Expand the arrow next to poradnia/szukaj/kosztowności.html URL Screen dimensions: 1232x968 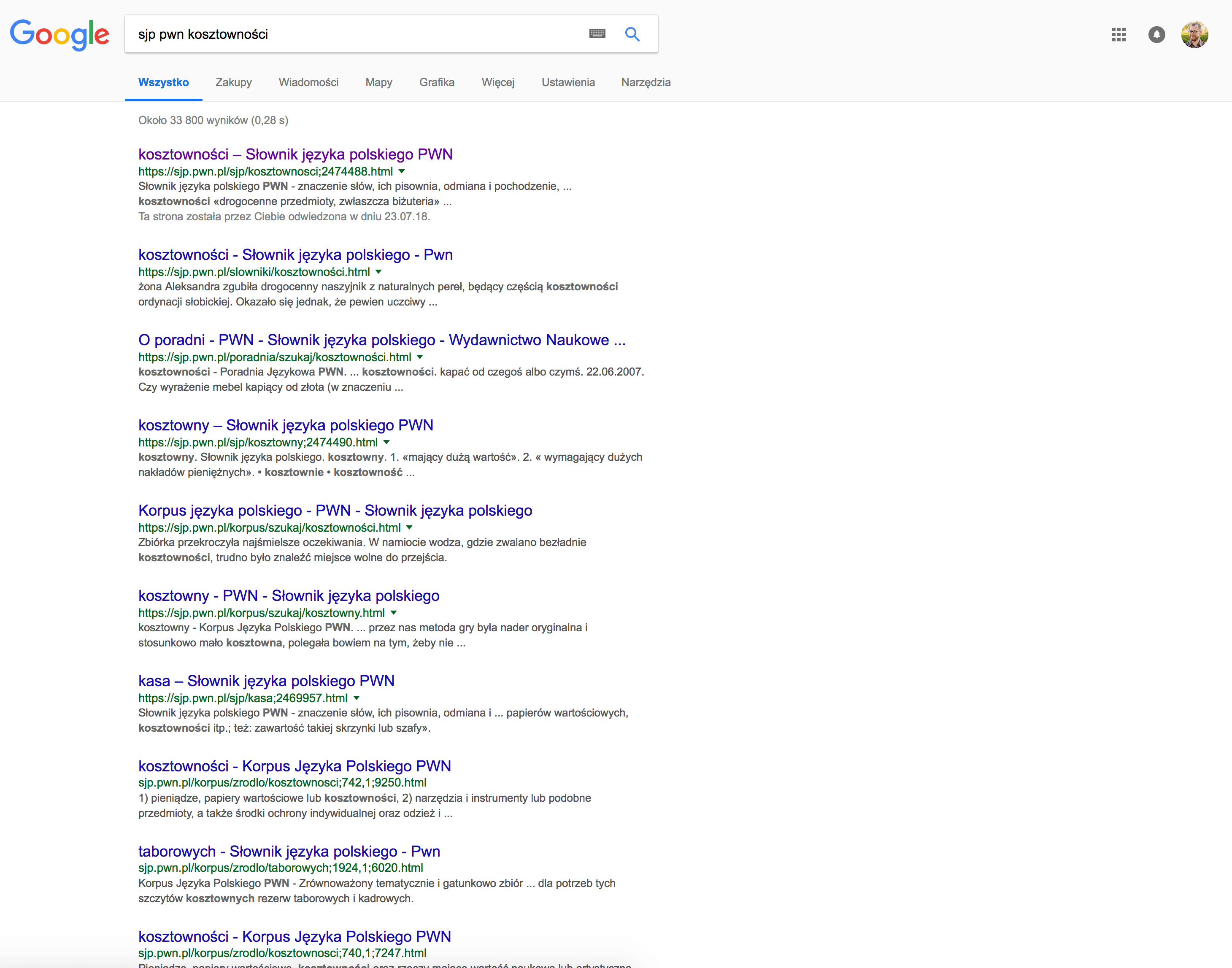point(420,357)
